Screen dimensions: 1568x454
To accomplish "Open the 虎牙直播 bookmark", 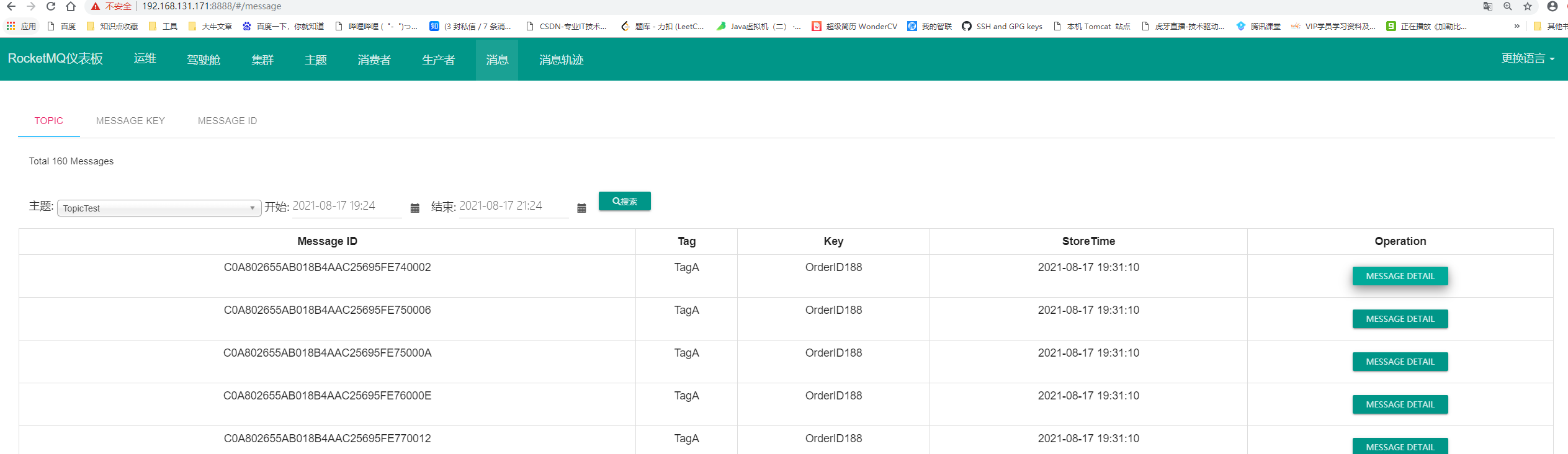I will click(1183, 26).
